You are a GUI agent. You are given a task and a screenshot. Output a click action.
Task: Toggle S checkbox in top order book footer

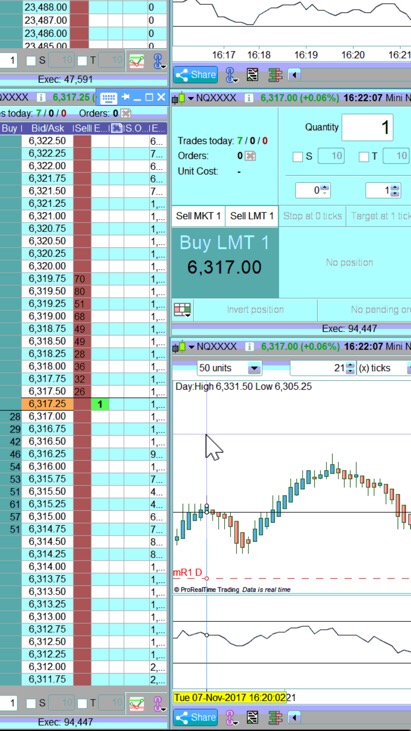pos(31,61)
